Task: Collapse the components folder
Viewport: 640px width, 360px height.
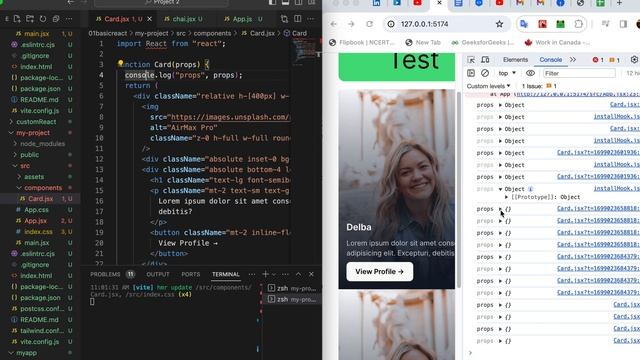Action: (x=43, y=188)
